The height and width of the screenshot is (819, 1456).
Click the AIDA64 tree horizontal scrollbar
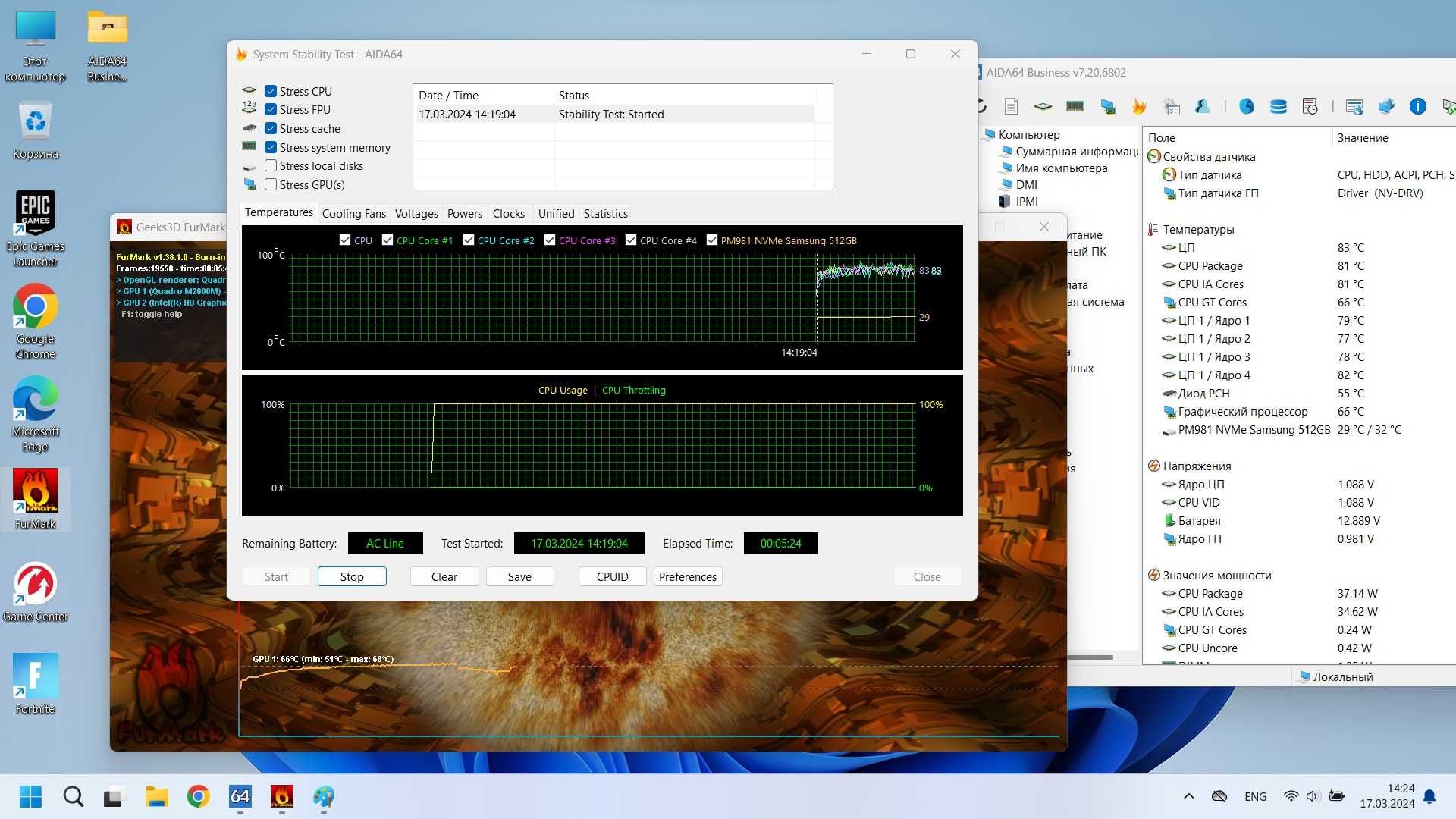point(1090,657)
